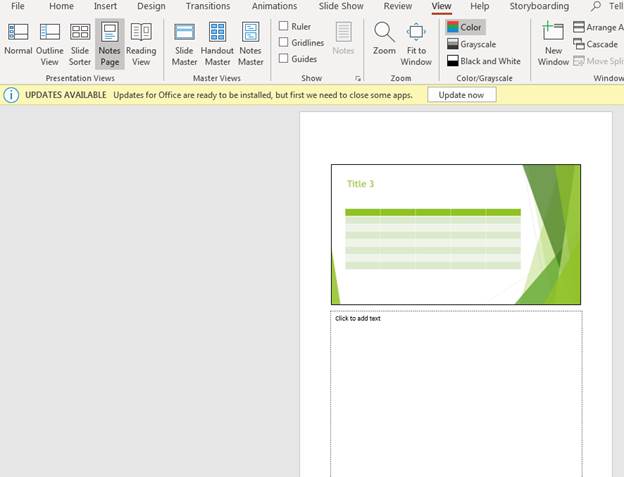Open Show group dialog launcher

[358, 79]
